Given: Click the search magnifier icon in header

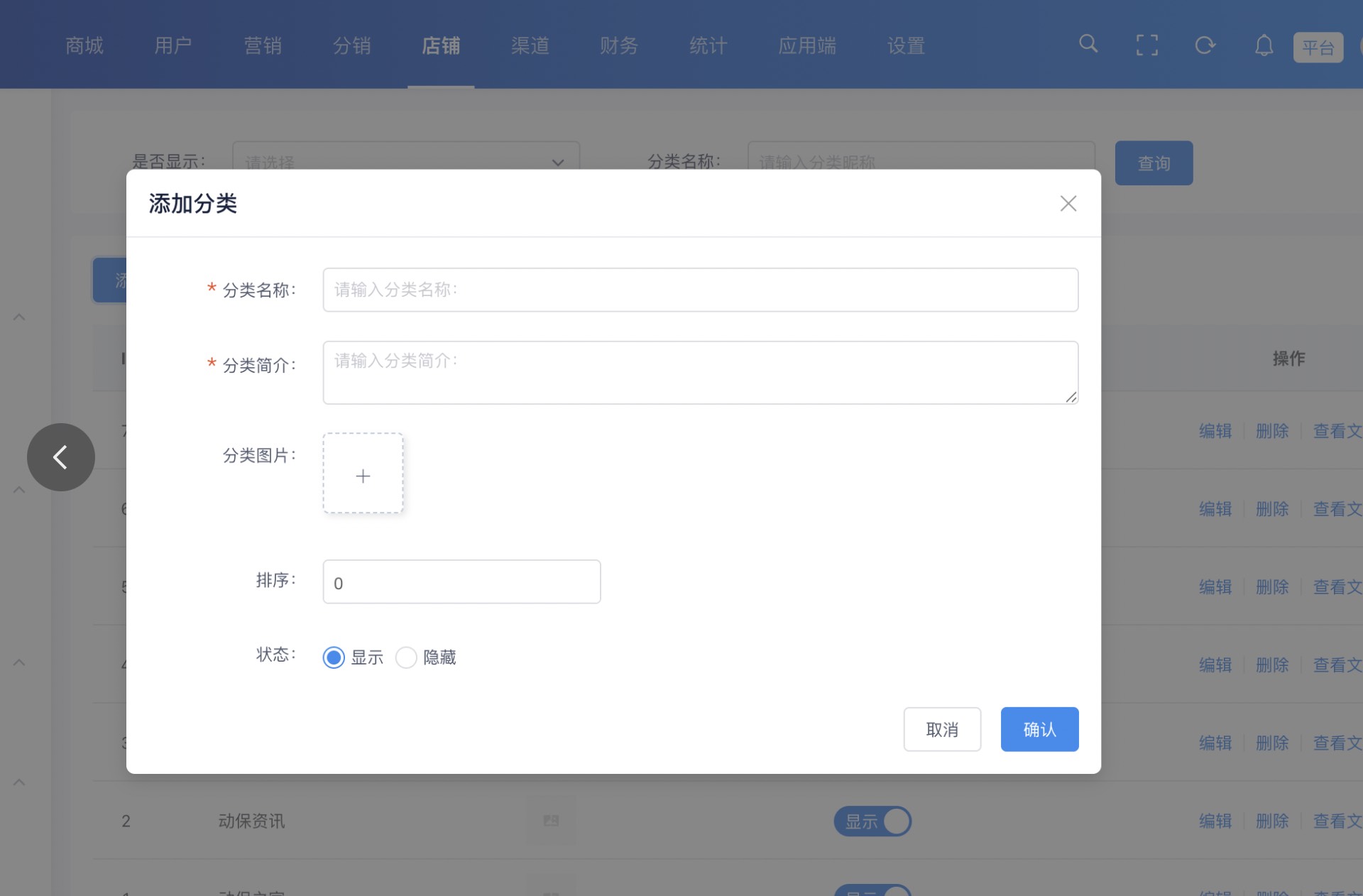Looking at the screenshot, I should point(1088,45).
